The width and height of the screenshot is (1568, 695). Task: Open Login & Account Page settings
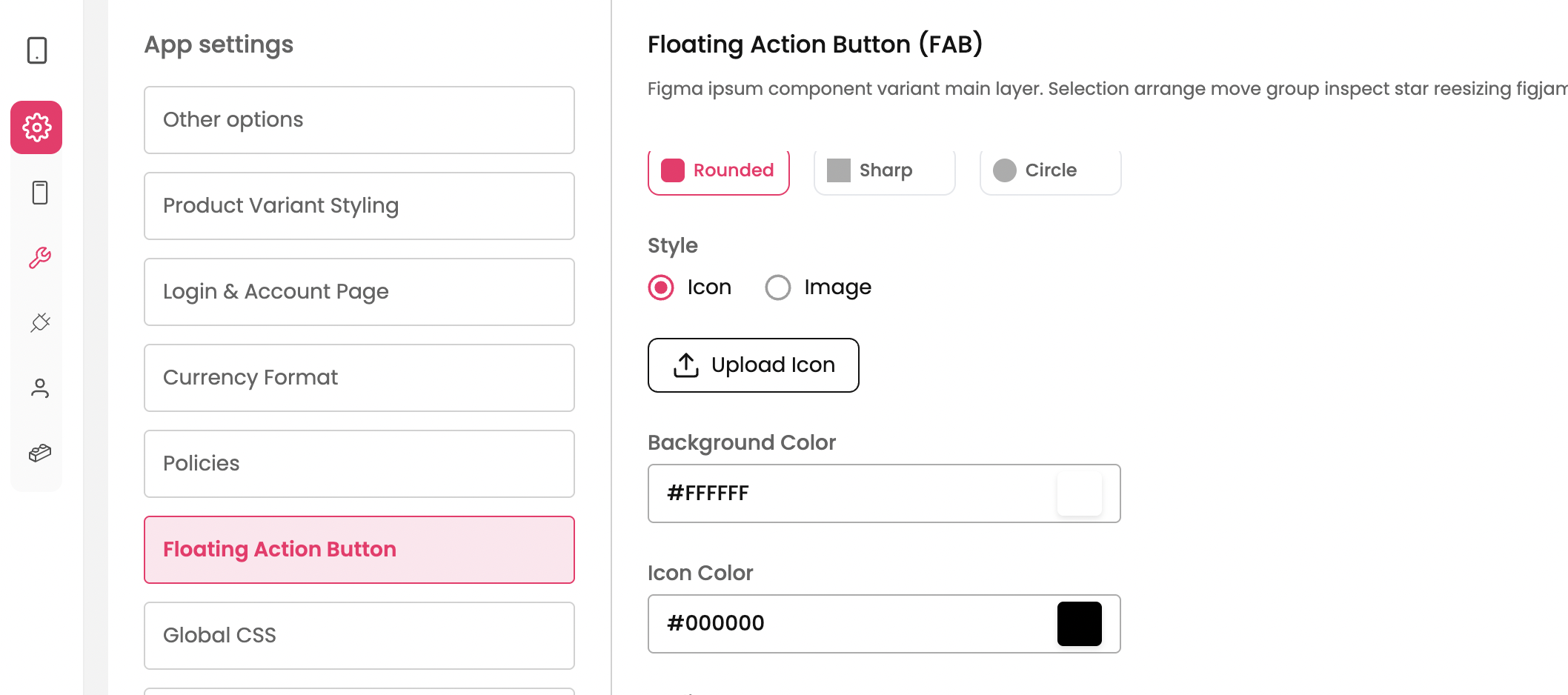(359, 292)
